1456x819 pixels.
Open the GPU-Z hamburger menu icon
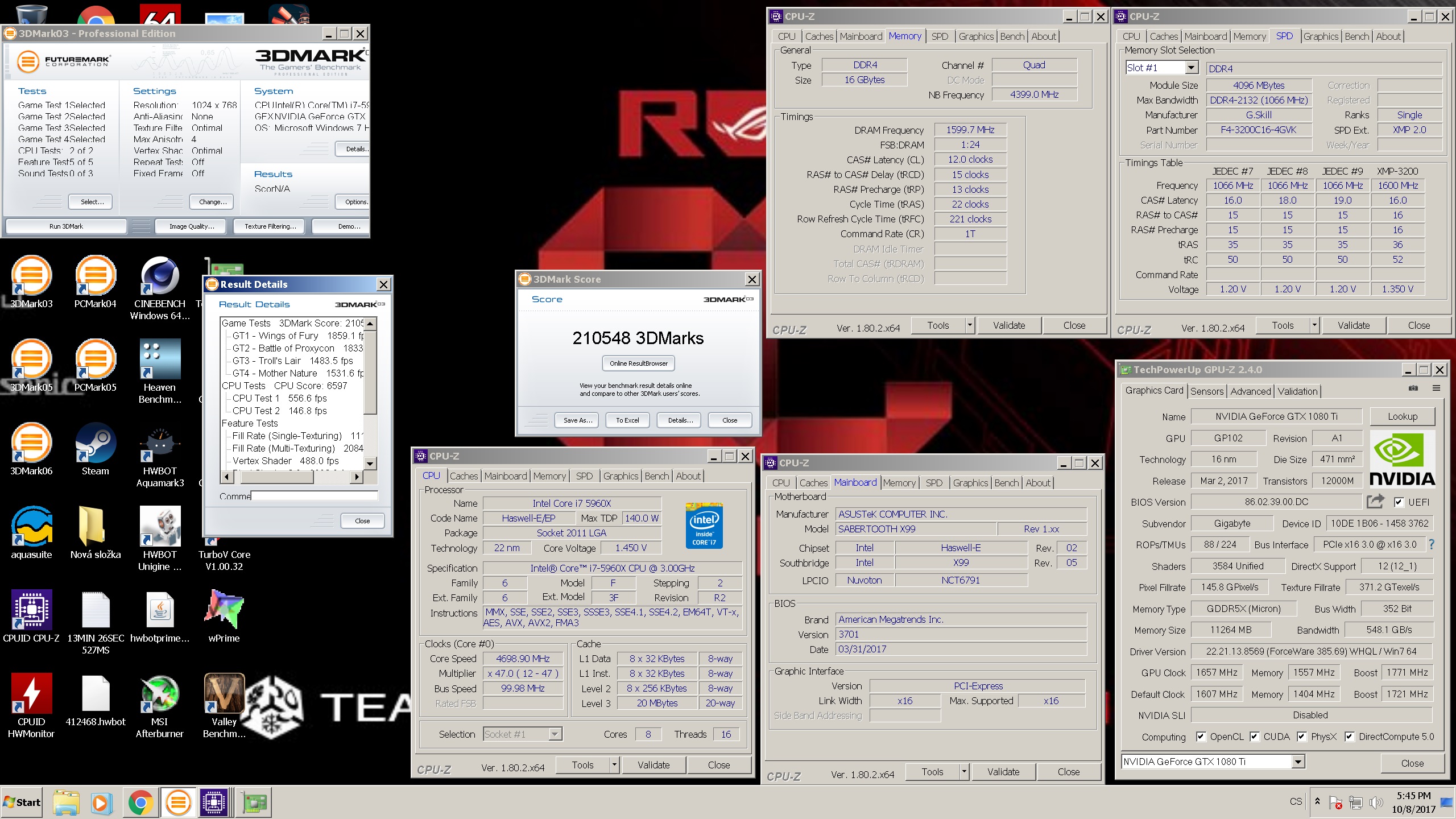click(1436, 388)
